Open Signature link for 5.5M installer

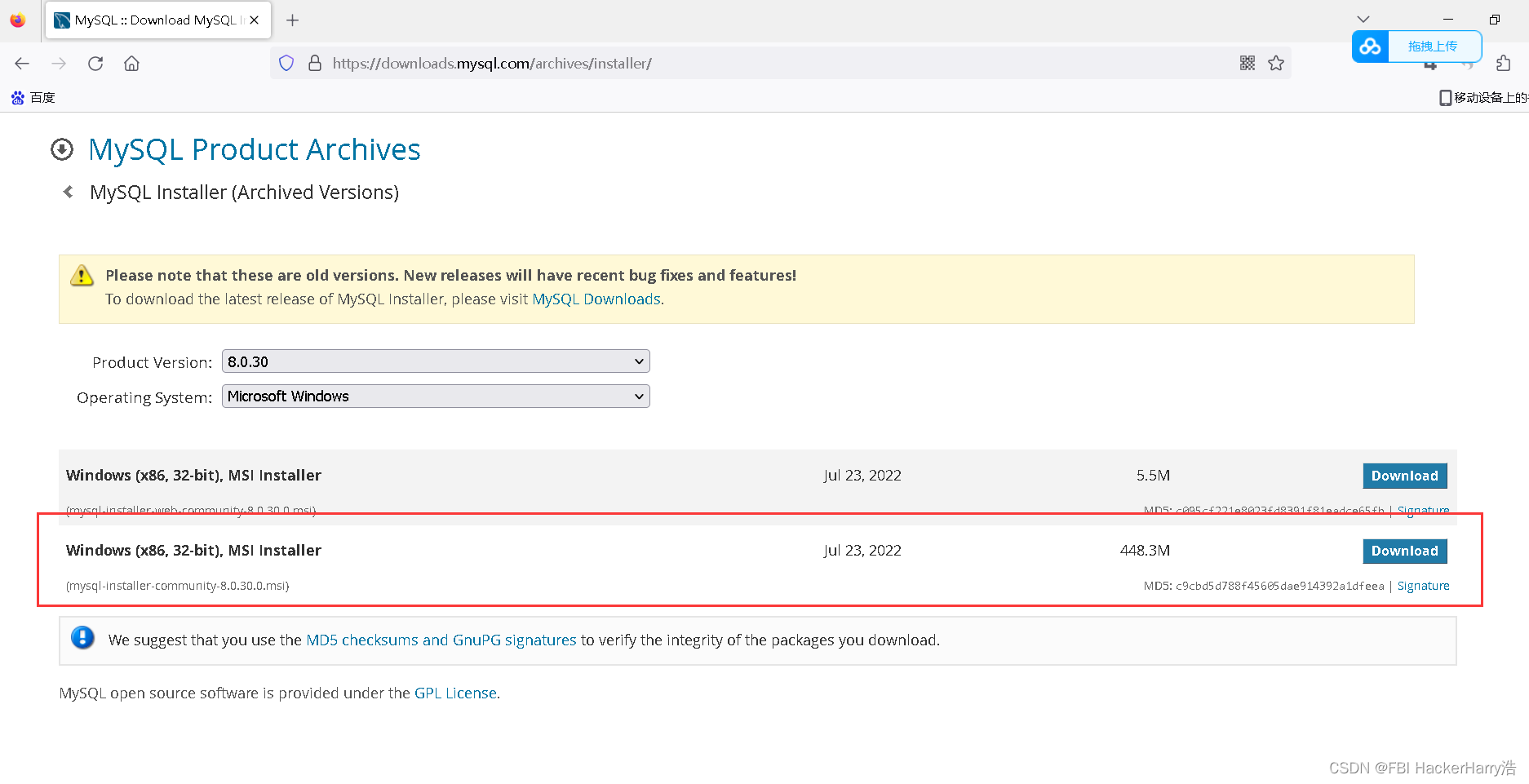[1423, 510]
